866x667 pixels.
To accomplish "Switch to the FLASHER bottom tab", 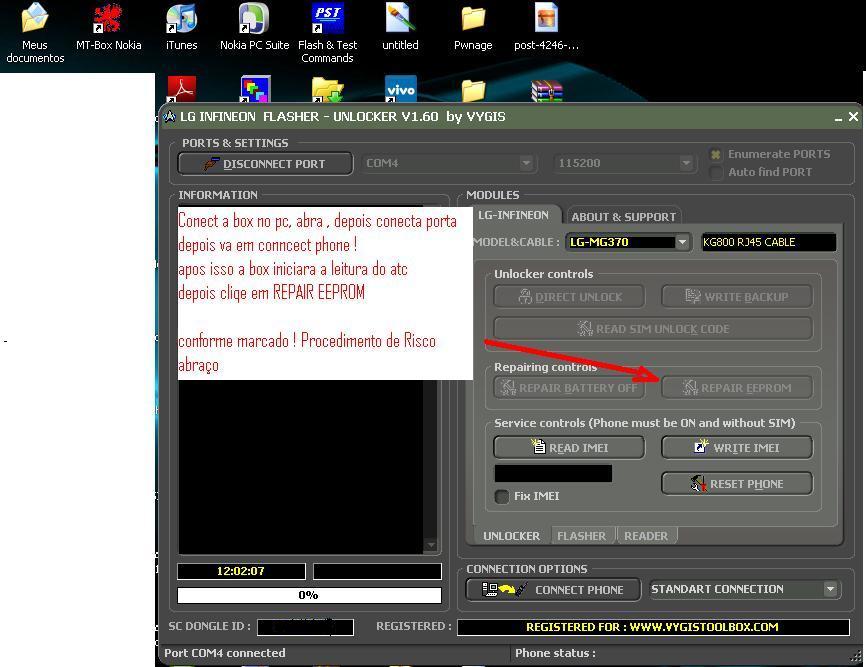I will coord(582,536).
